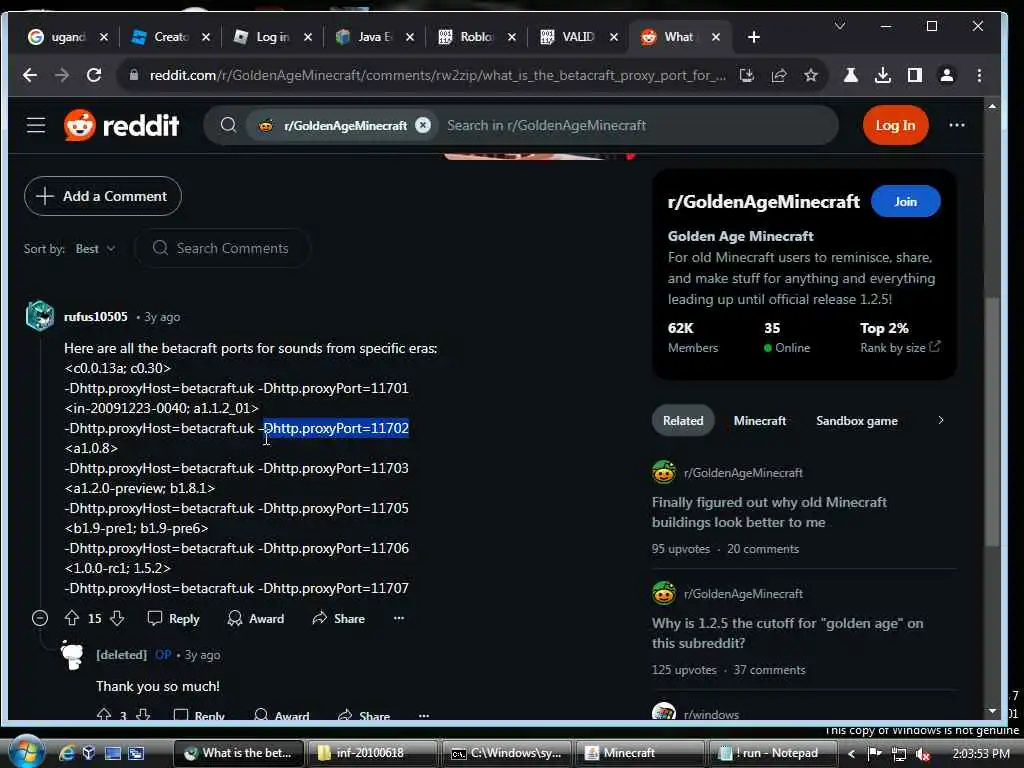The width and height of the screenshot is (1024, 768).
Task: Click the page vertical scrollbar
Action: [992, 422]
